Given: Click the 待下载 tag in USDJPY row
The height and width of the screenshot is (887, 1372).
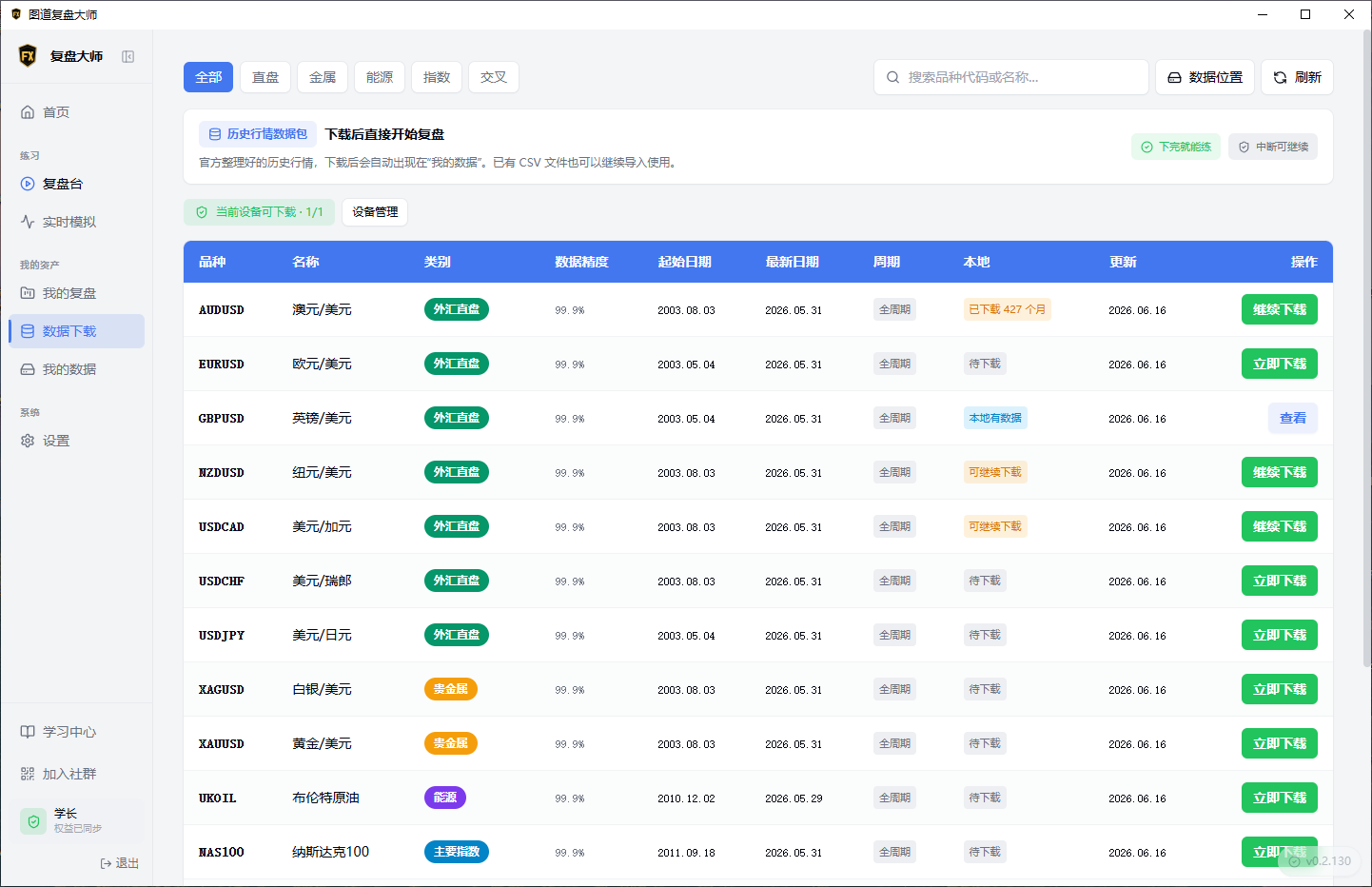Looking at the screenshot, I should click(x=985, y=635).
